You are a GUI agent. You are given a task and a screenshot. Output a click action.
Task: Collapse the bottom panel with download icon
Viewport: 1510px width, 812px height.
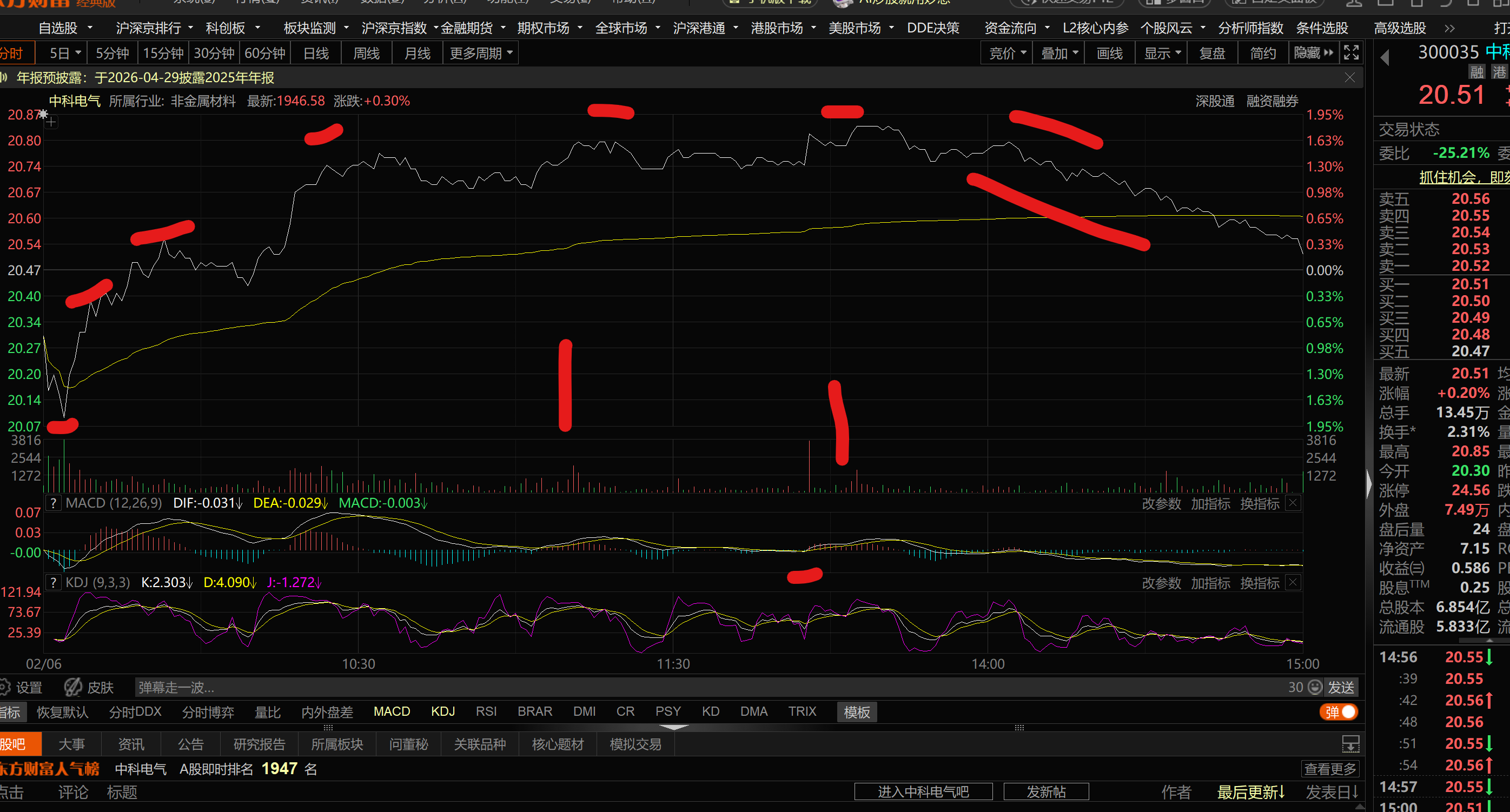click(1350, 744)
